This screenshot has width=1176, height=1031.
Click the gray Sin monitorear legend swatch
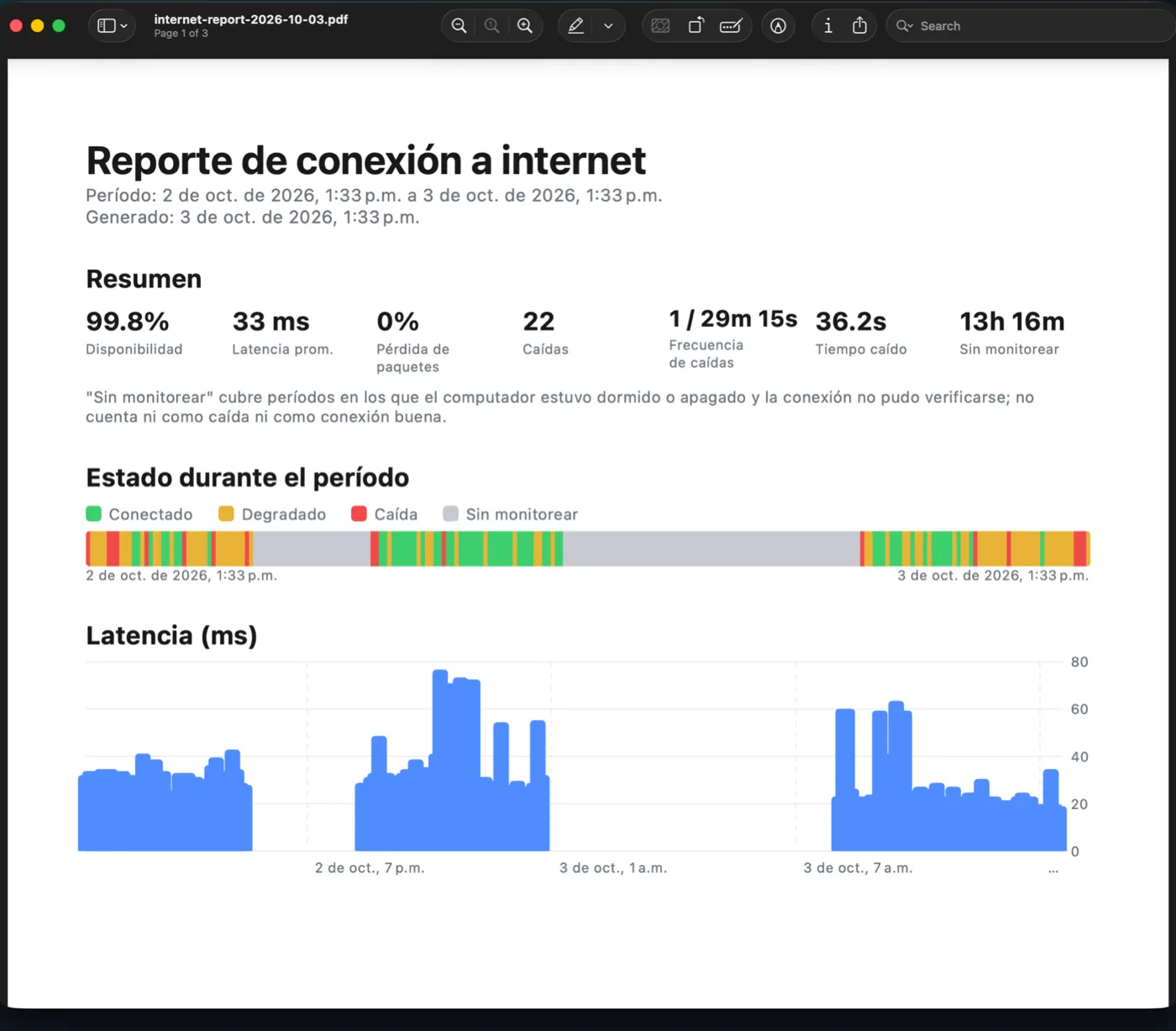tap(450, 513)
